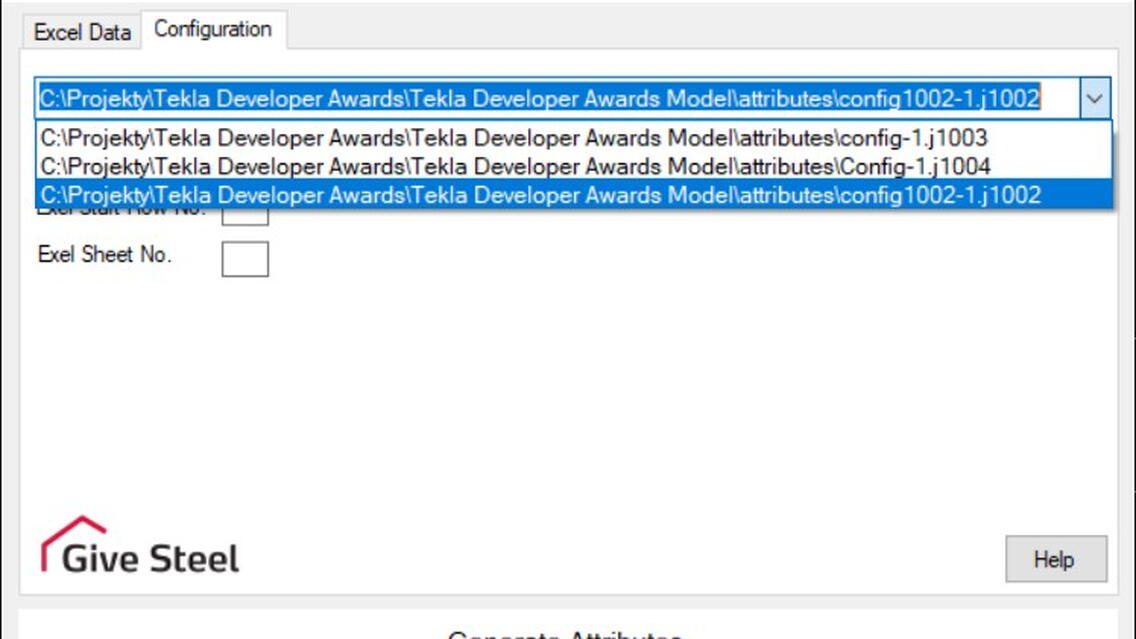Viewport: 1136px width, 639px height.
Task: Open Help
Action: click(1056, 559)
